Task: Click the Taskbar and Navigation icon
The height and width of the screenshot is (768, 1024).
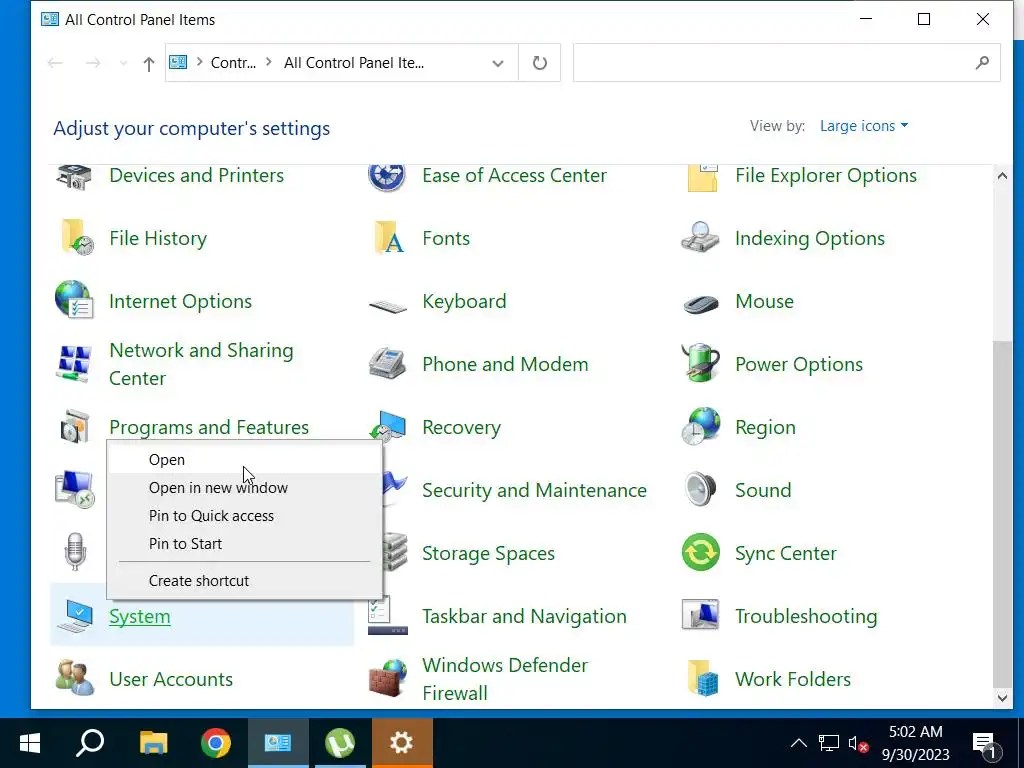Action: [387, 615]
